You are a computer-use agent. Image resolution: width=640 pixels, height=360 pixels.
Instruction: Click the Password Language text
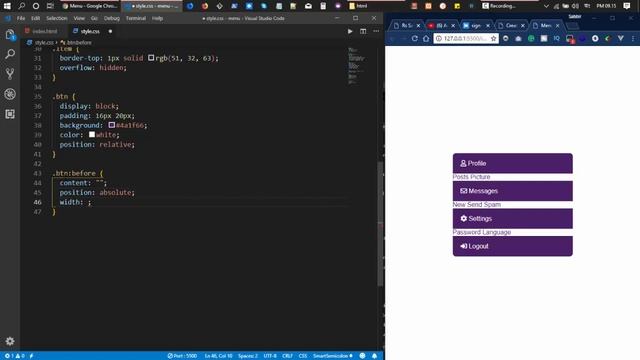(482, 232)
